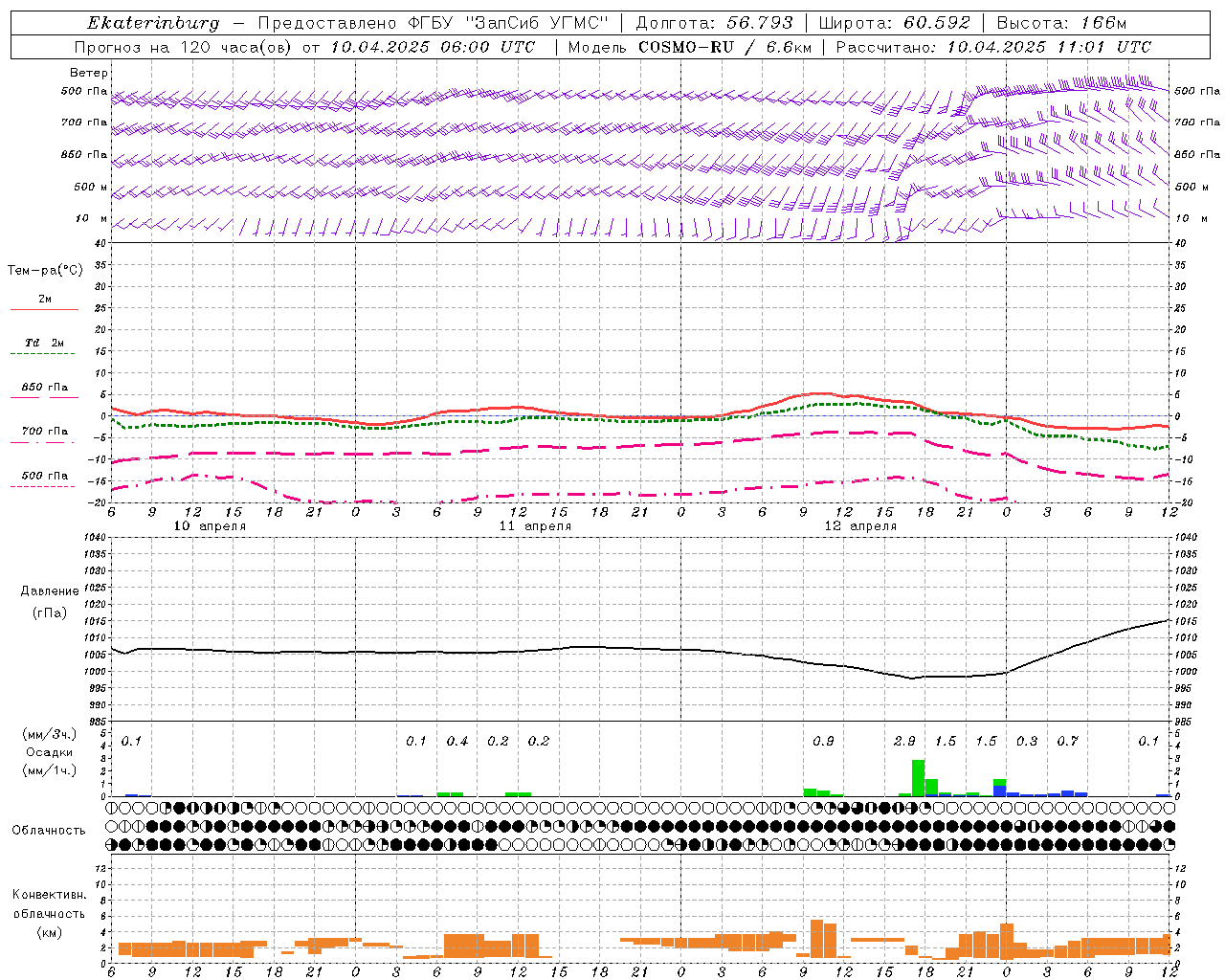Click the tallest green precipitation bar
This screenshot has height=980, width=1225.
918,778
